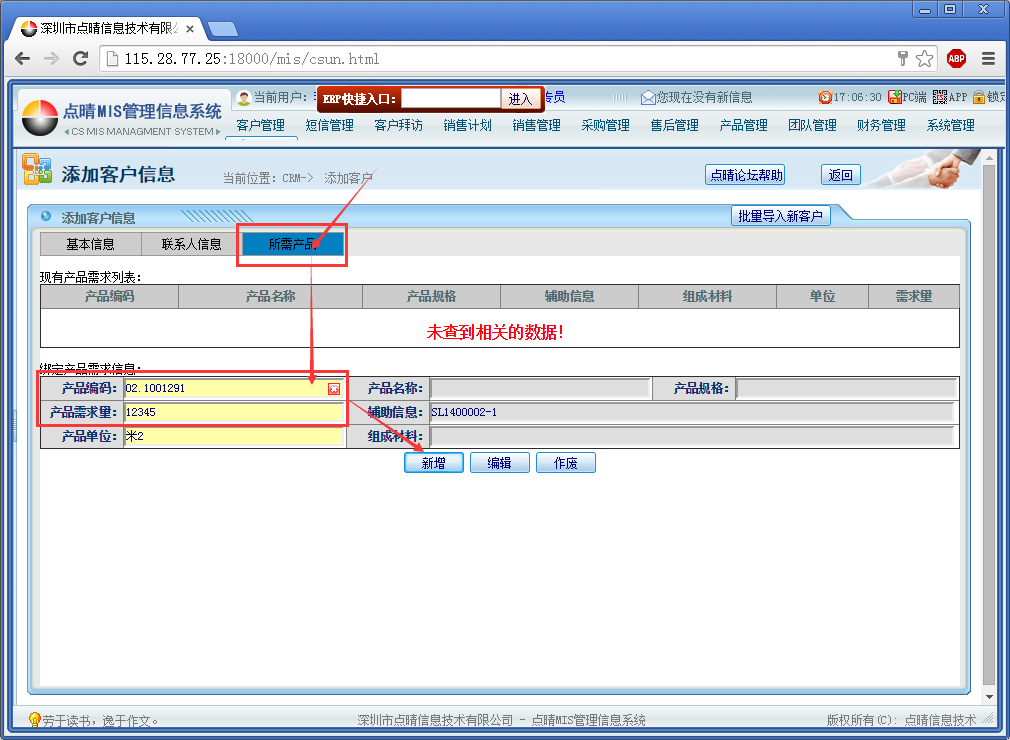
Task: Open the 销售管理 menu
Action: 537,126
